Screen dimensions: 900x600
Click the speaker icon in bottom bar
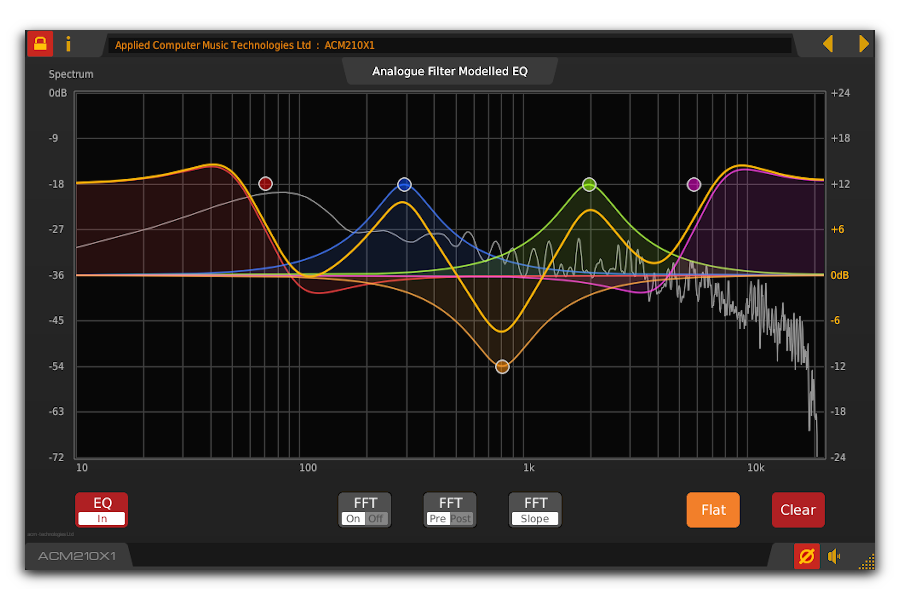pyautogui.click(x=834, y=556)
